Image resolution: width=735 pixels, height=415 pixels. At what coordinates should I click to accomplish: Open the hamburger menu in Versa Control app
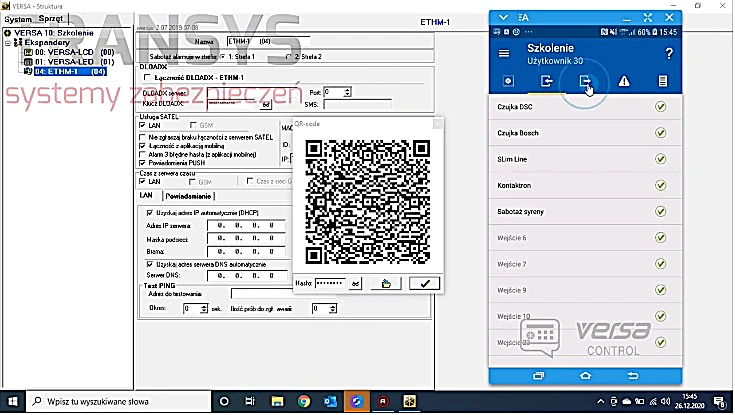504,53
